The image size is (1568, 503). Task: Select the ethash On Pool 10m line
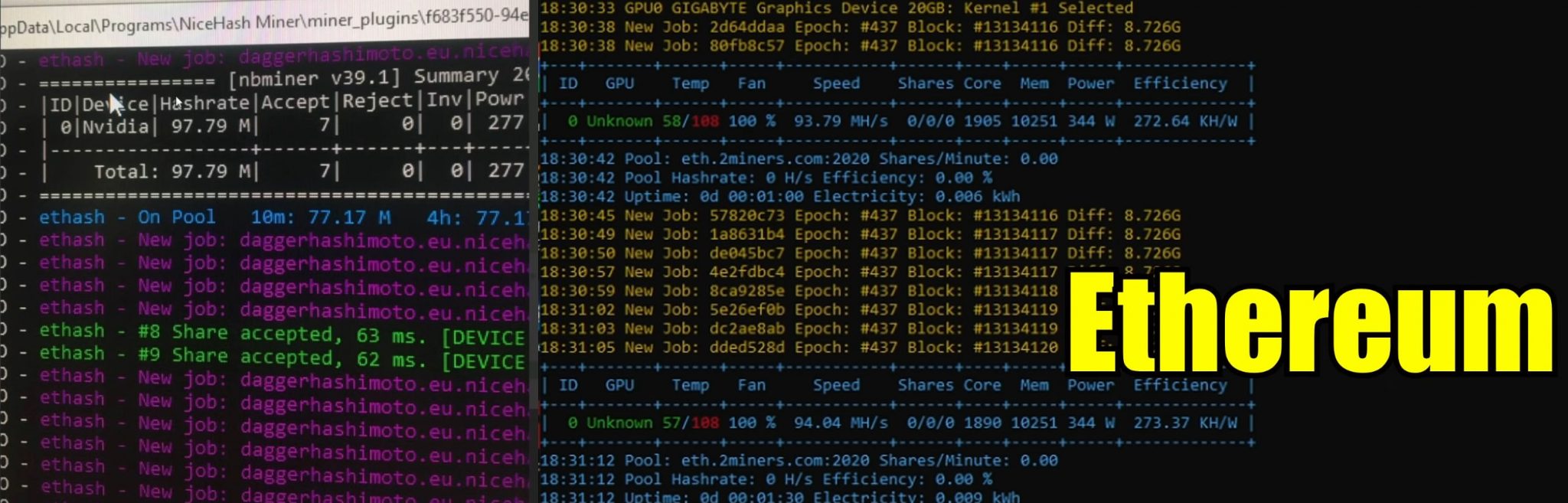coord(283,217)
